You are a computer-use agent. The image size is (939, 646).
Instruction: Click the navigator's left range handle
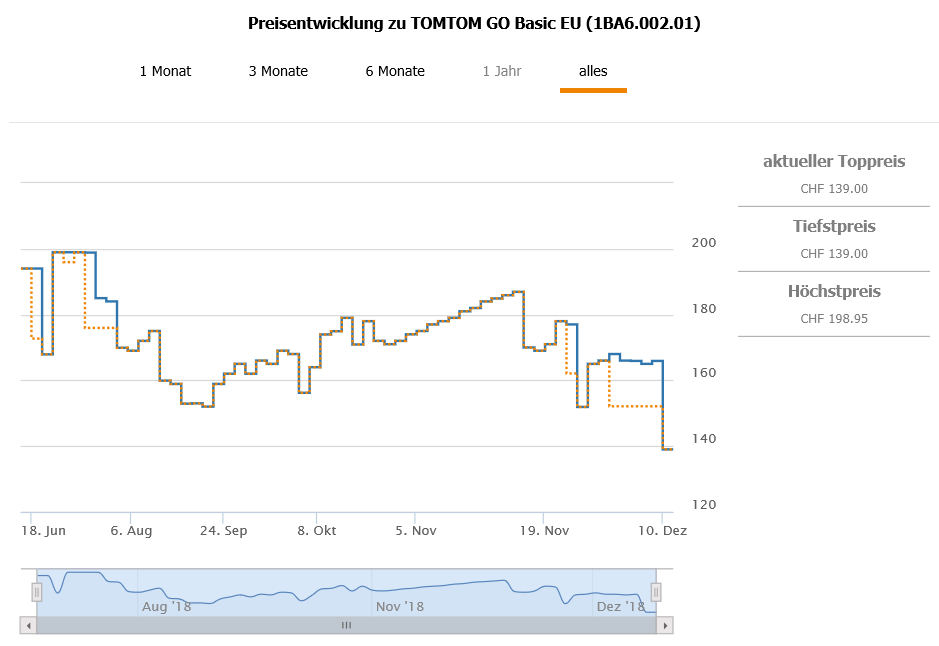[37, 592]
